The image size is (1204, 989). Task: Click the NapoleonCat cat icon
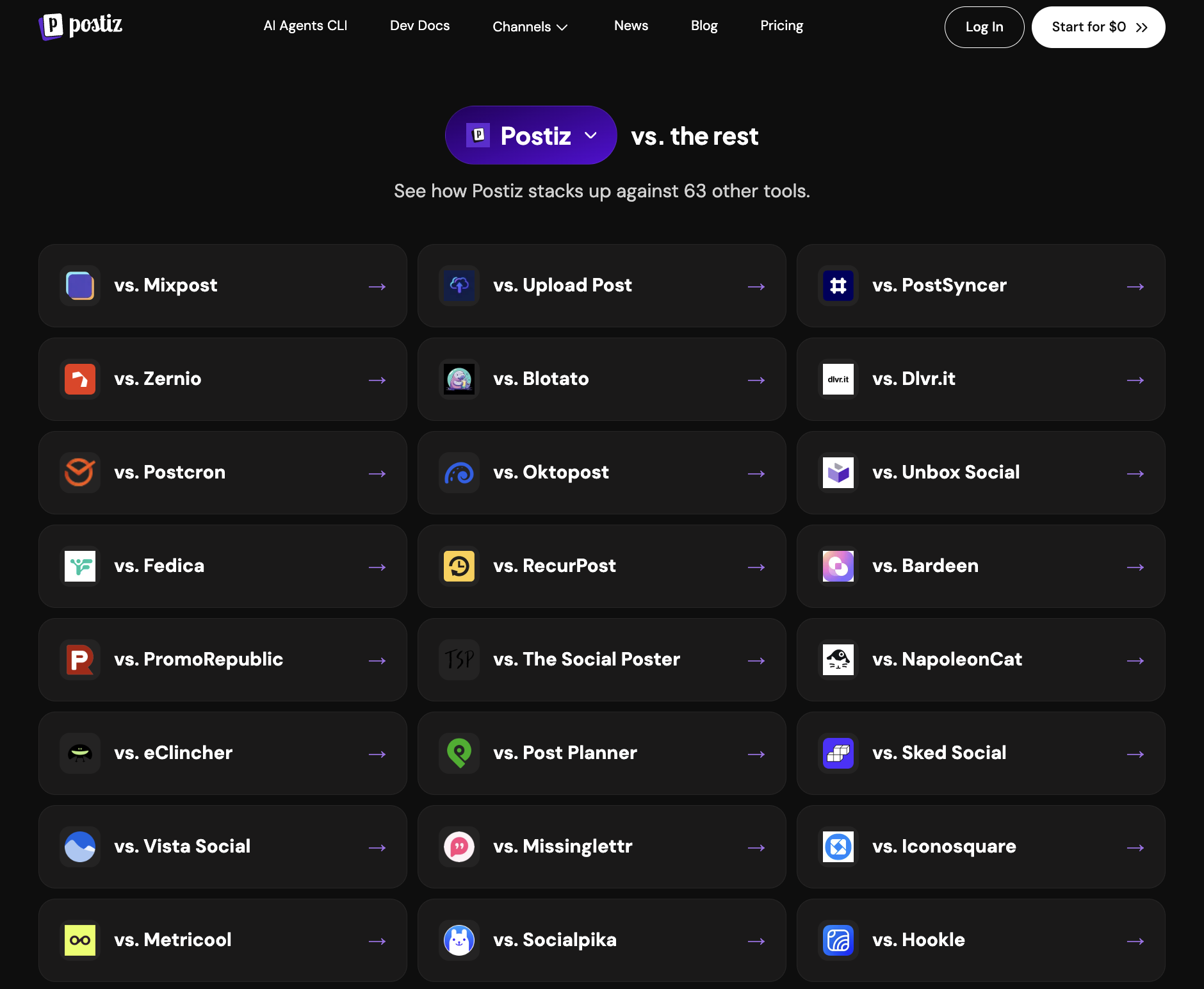[838, 660]
